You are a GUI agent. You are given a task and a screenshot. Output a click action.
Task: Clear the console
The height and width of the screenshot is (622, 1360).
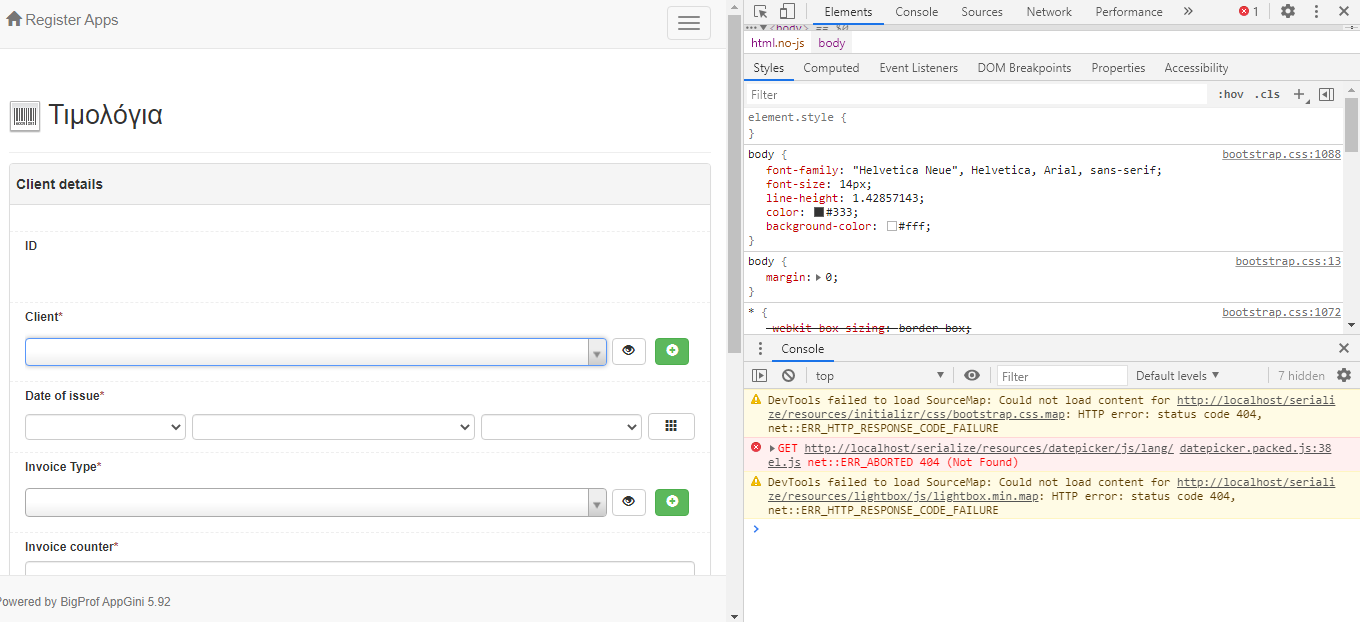point(788,376)
